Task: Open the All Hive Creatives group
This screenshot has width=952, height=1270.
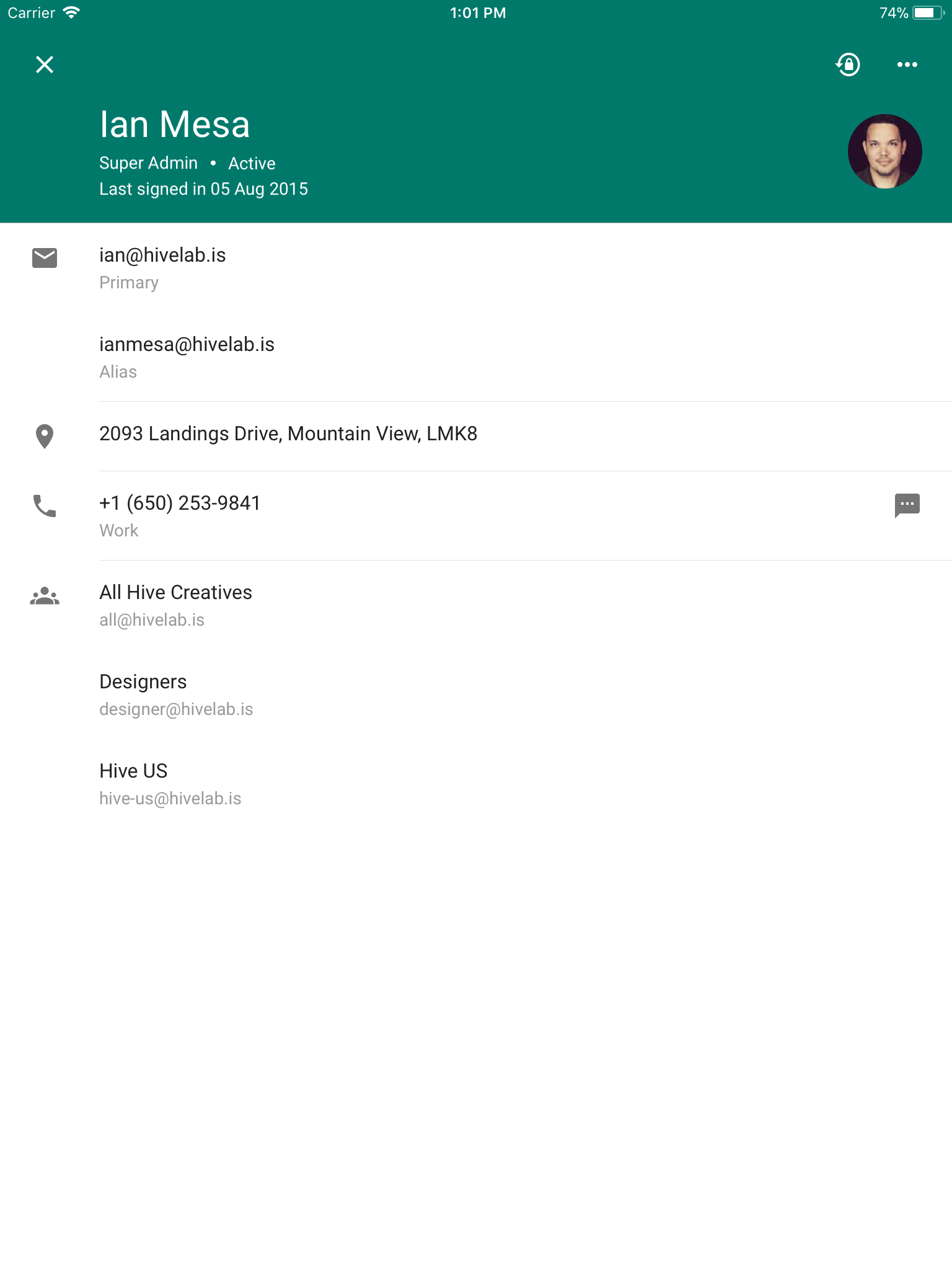Action: pyautogui.click(x=175, y=592)
